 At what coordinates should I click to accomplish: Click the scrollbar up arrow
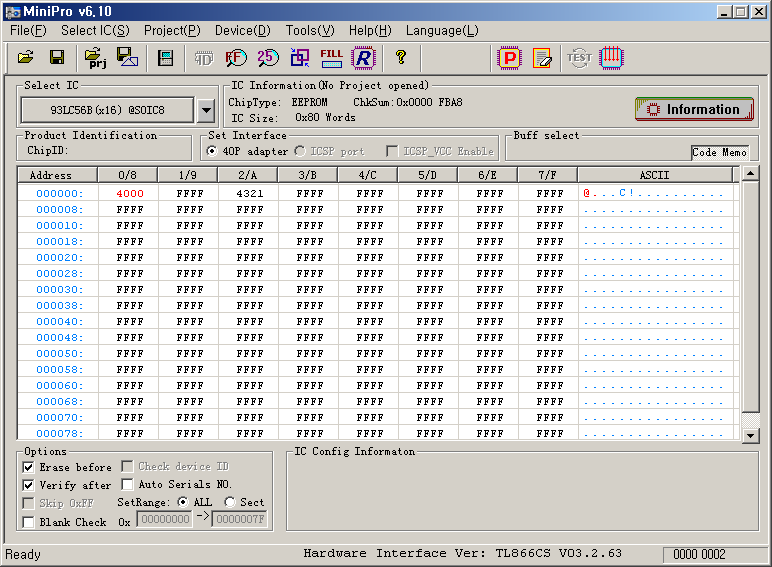click(x=750, y=173)
